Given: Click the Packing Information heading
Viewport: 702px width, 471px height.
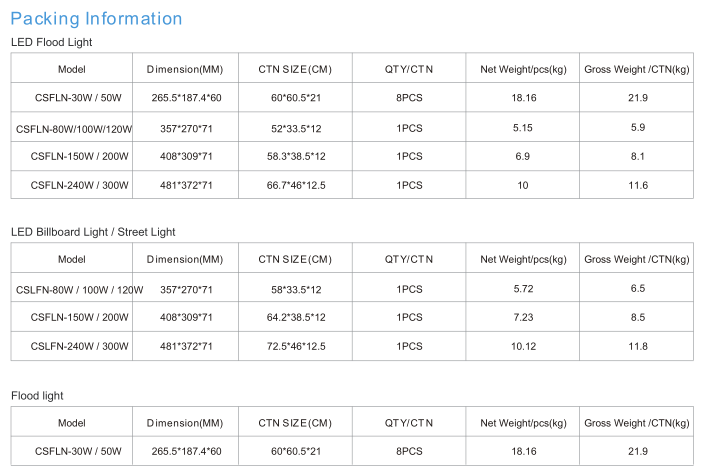Looking at the screenshot, I should tap(96, 19).
